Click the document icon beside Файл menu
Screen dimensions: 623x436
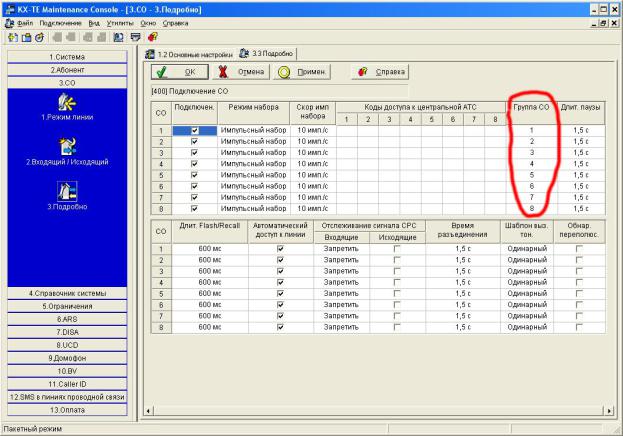point(9,23)
